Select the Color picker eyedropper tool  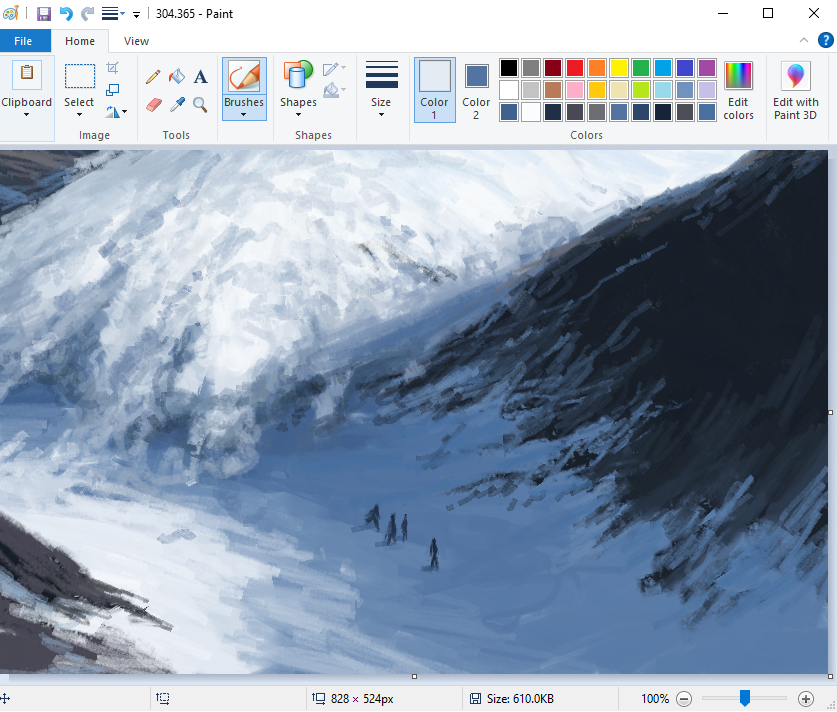pyautogui.click(x=177, y=105)
